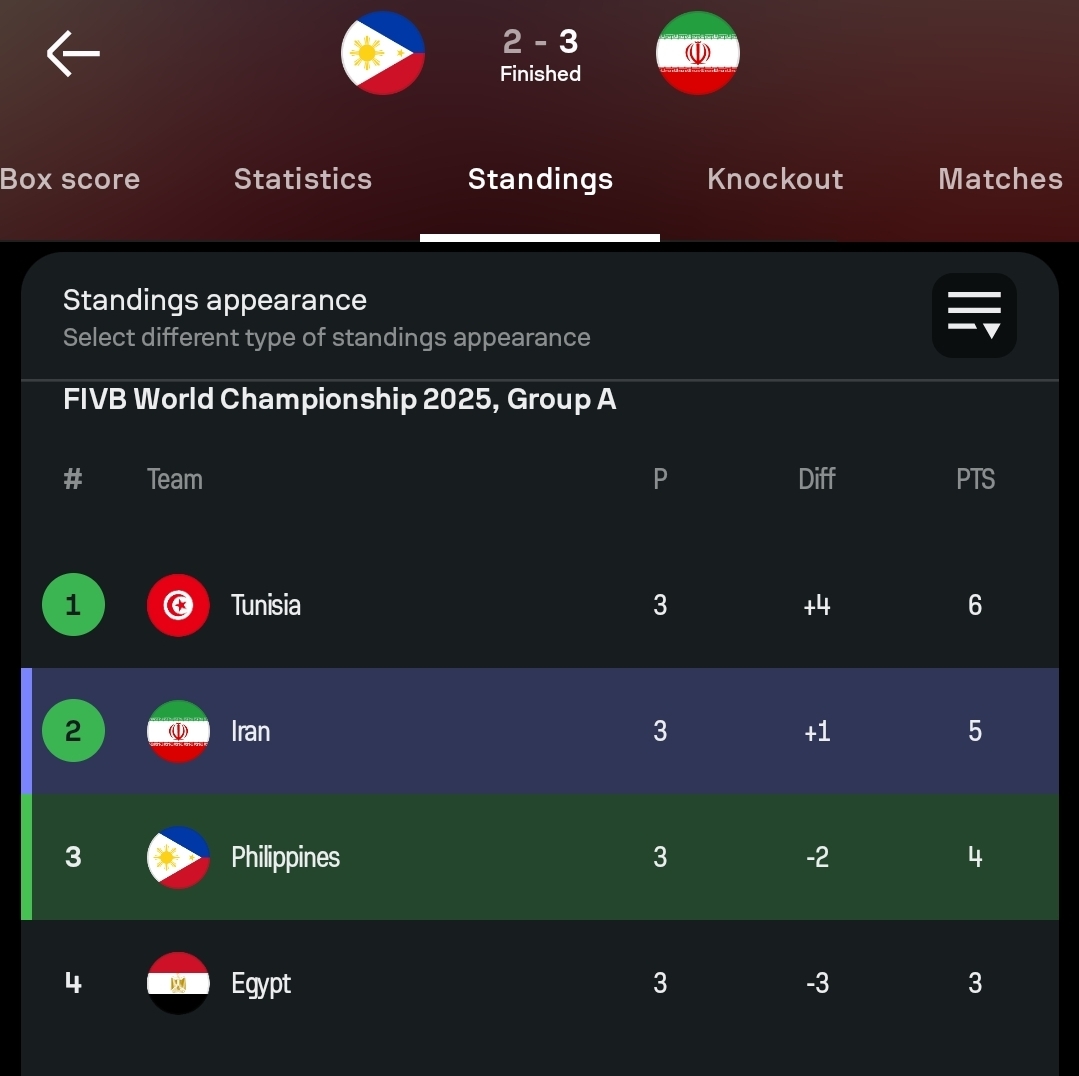
Task: Select the Iran flag in the standings row
Action: 178,731
